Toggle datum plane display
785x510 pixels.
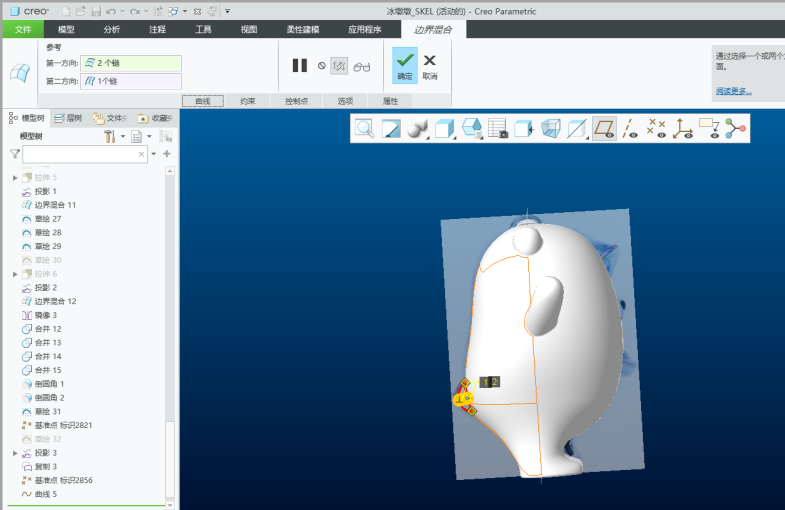coord(604,128)
